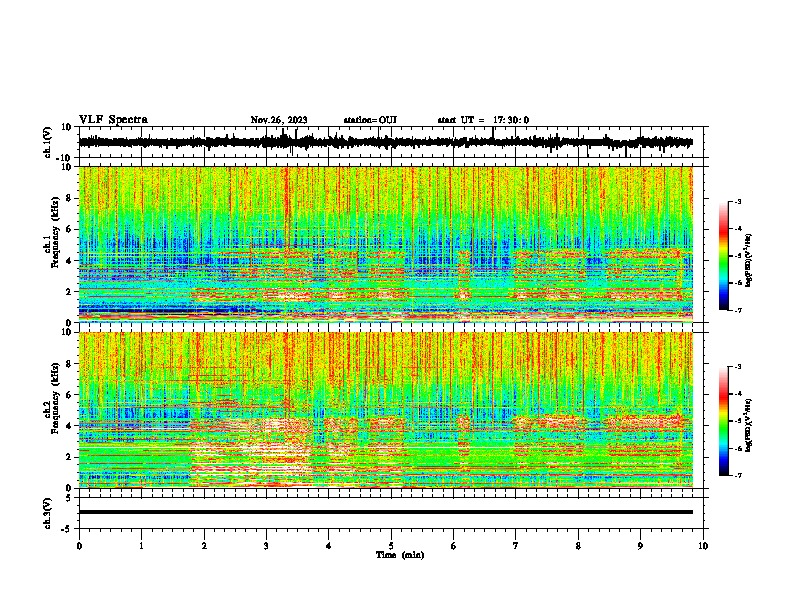
Task: Click the ch.2 color bar log(PSD) unit label
Action: pyautogui.click(x=748, y=425)
